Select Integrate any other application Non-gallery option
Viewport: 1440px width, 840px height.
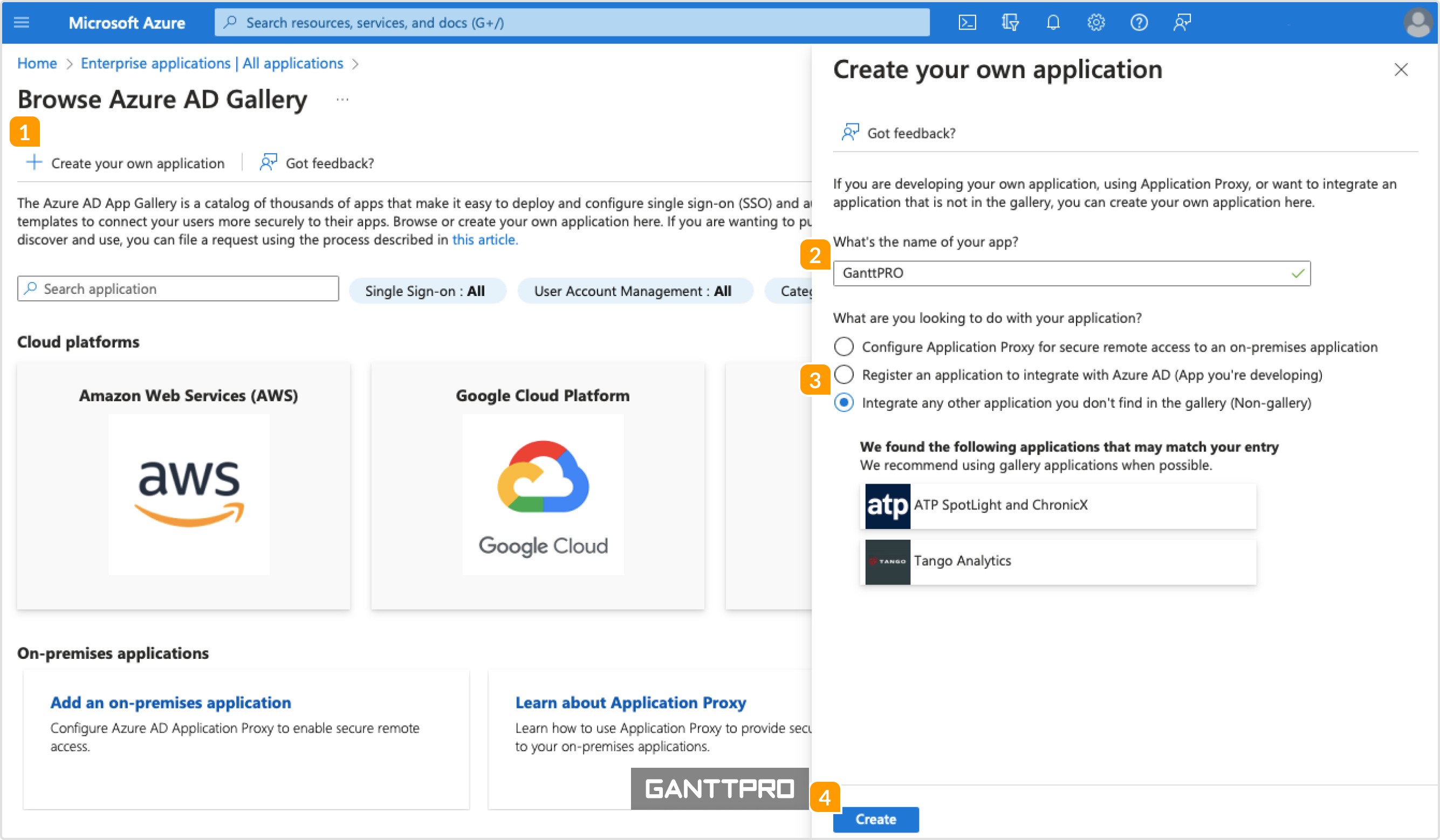(x=844, y=402)
